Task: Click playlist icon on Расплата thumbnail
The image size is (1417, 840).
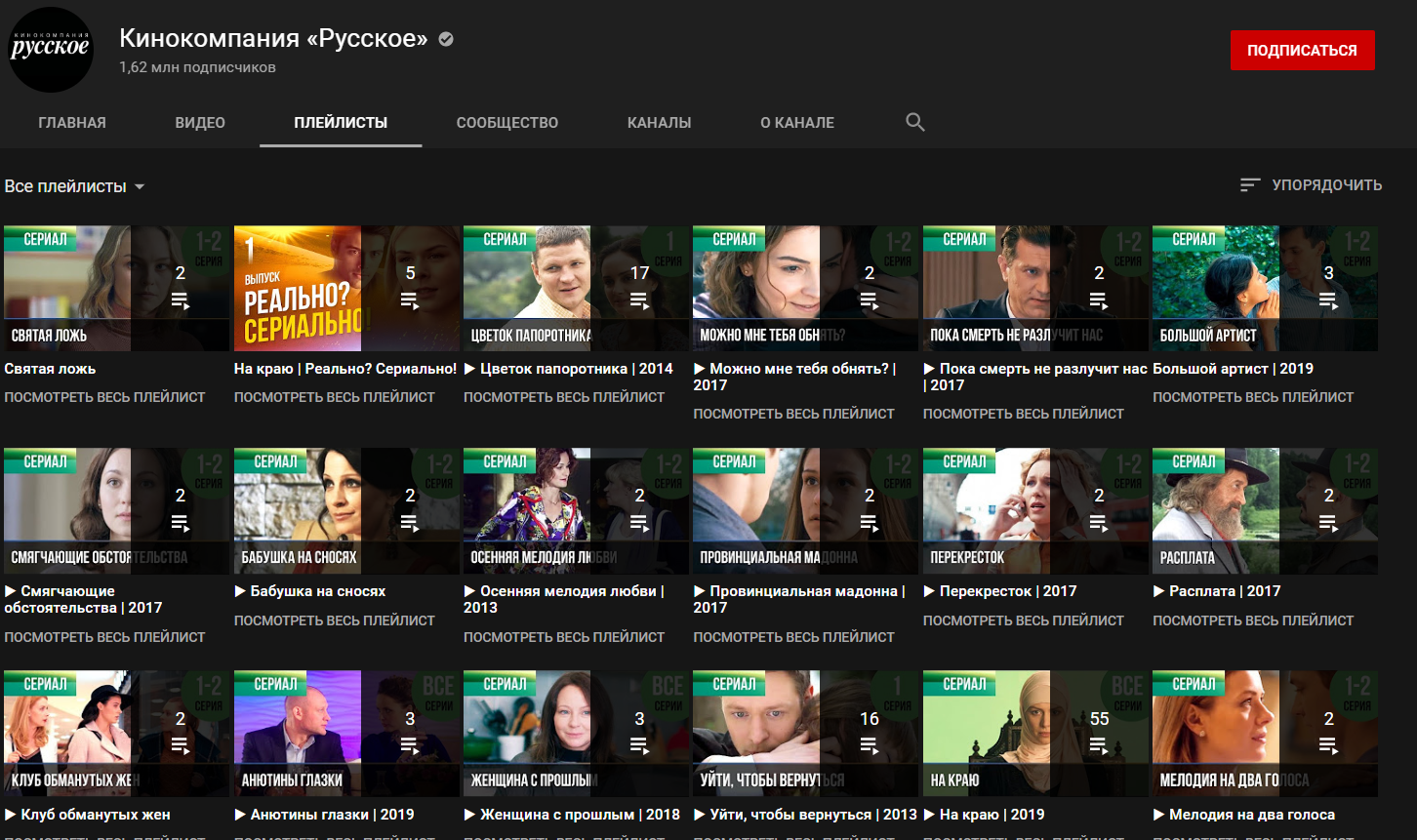Action: [x=1328, y=523]
